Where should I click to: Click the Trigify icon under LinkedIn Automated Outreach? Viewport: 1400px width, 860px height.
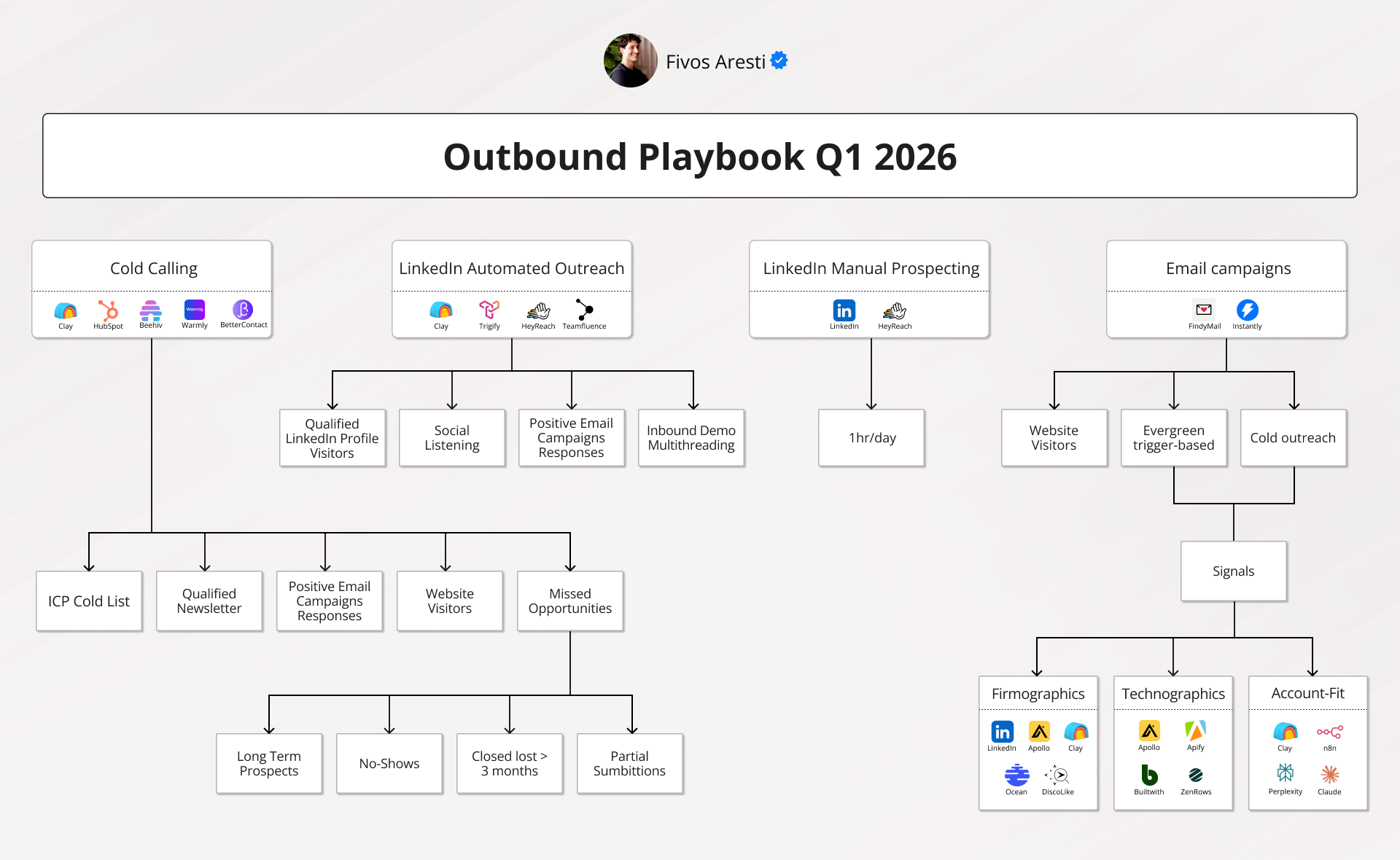(x=489, y=310)
